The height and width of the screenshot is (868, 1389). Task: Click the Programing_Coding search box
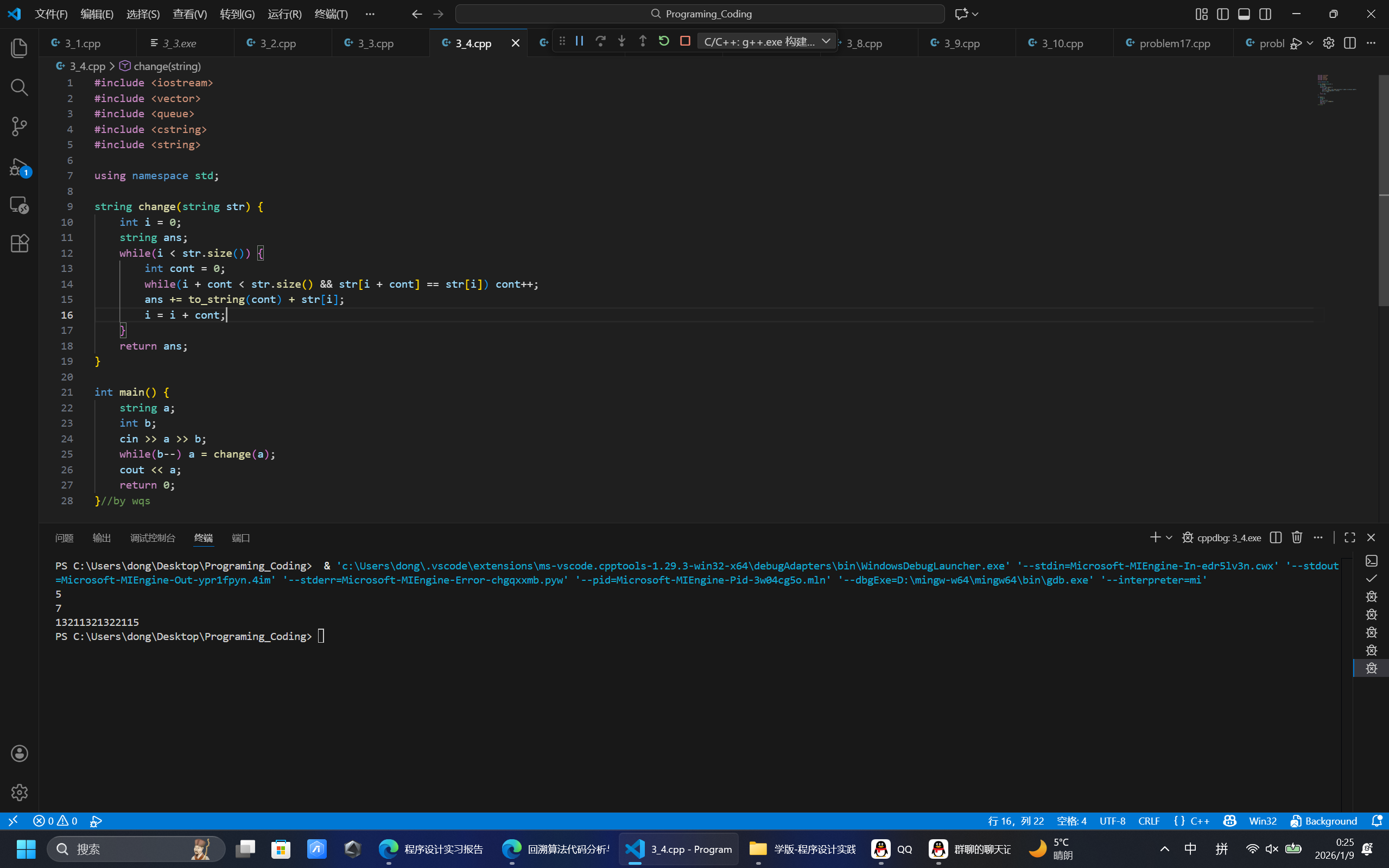coord(700,14)
